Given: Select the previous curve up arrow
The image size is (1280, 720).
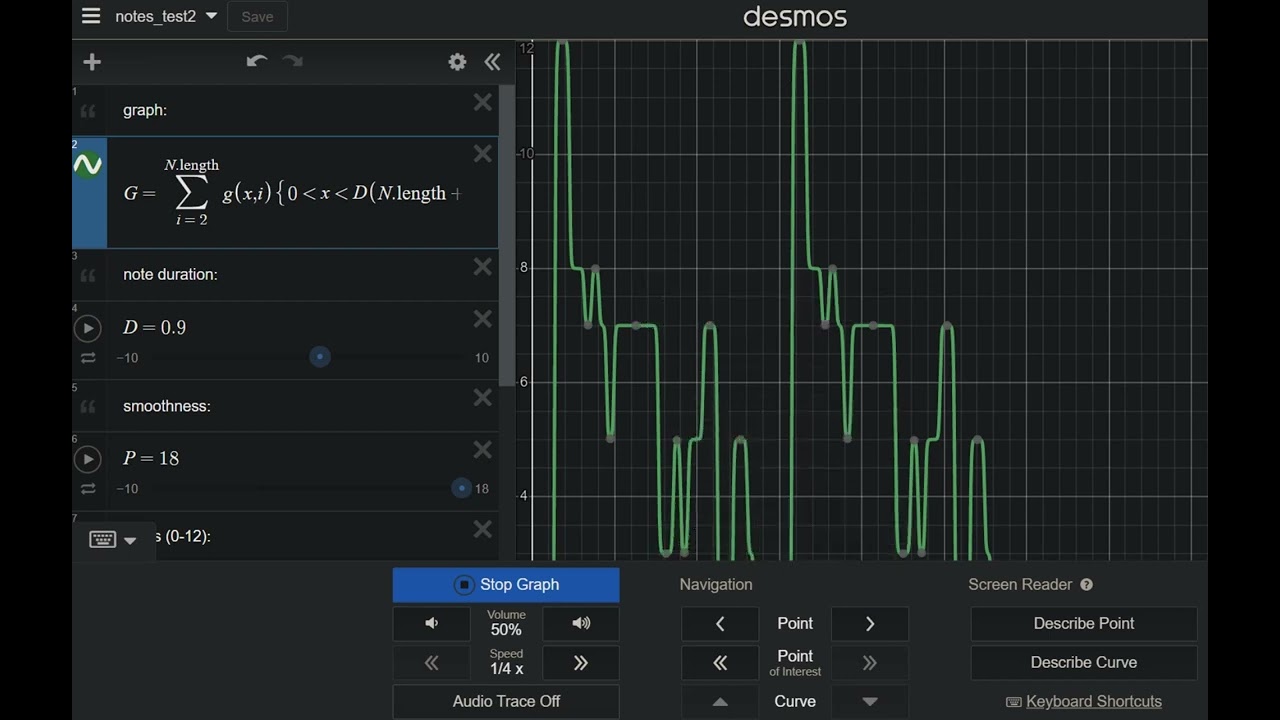Looking at the screenshot, I should click(x=720, y=701).
